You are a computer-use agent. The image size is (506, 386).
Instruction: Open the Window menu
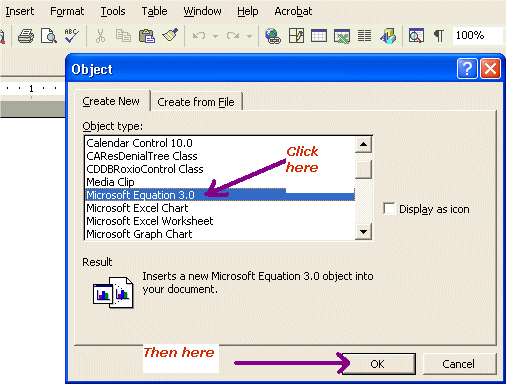coord(202,11)
